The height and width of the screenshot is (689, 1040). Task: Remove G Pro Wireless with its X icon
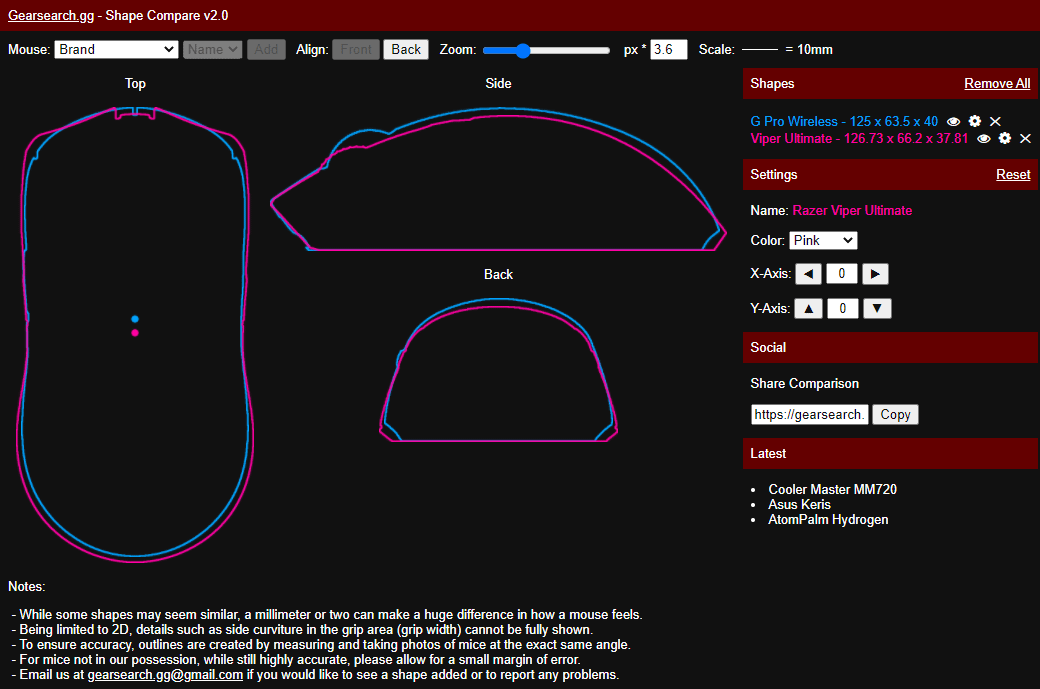point(995,121)
